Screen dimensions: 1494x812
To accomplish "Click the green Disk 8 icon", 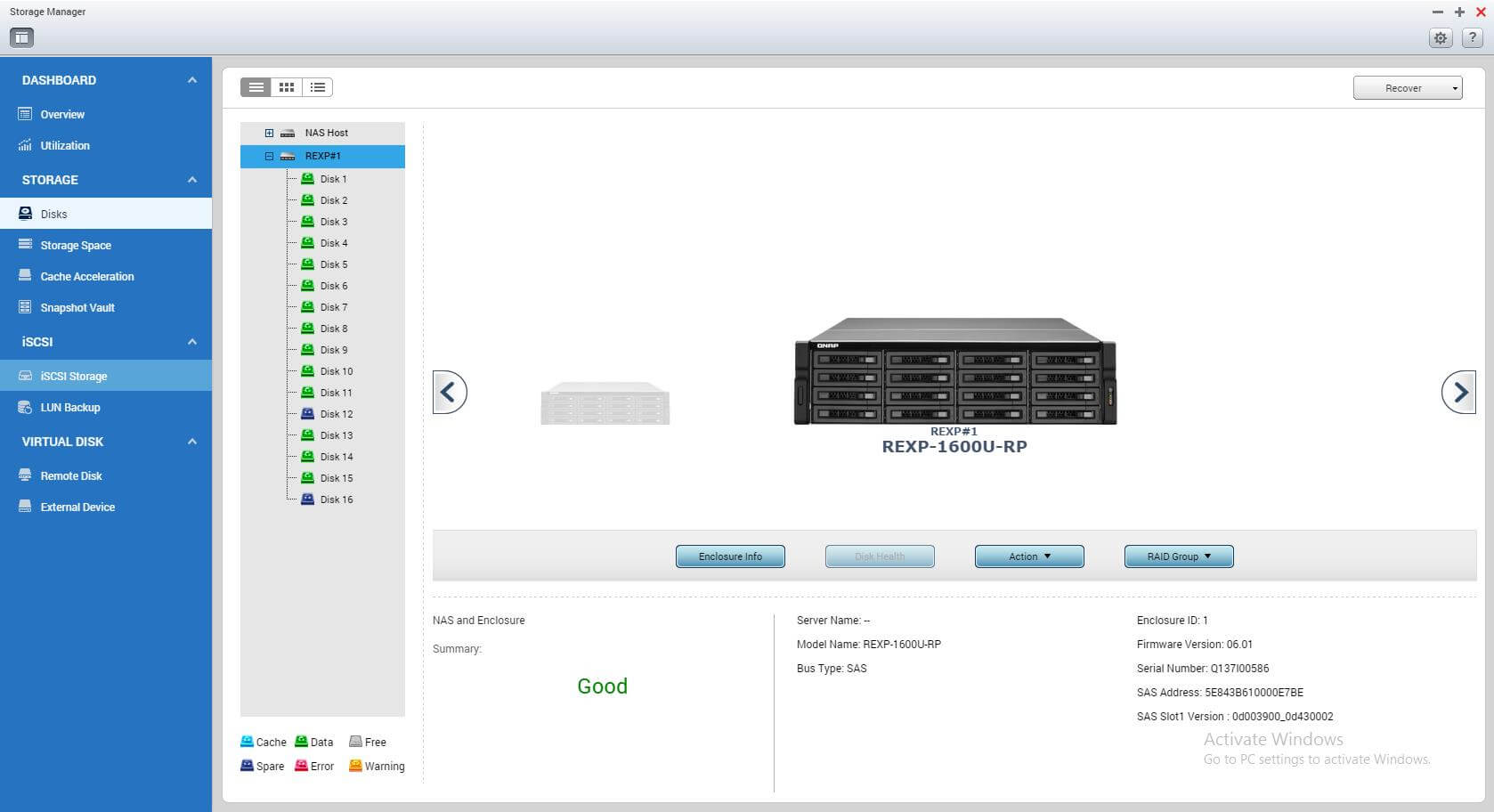I will (x=307, y=328).
